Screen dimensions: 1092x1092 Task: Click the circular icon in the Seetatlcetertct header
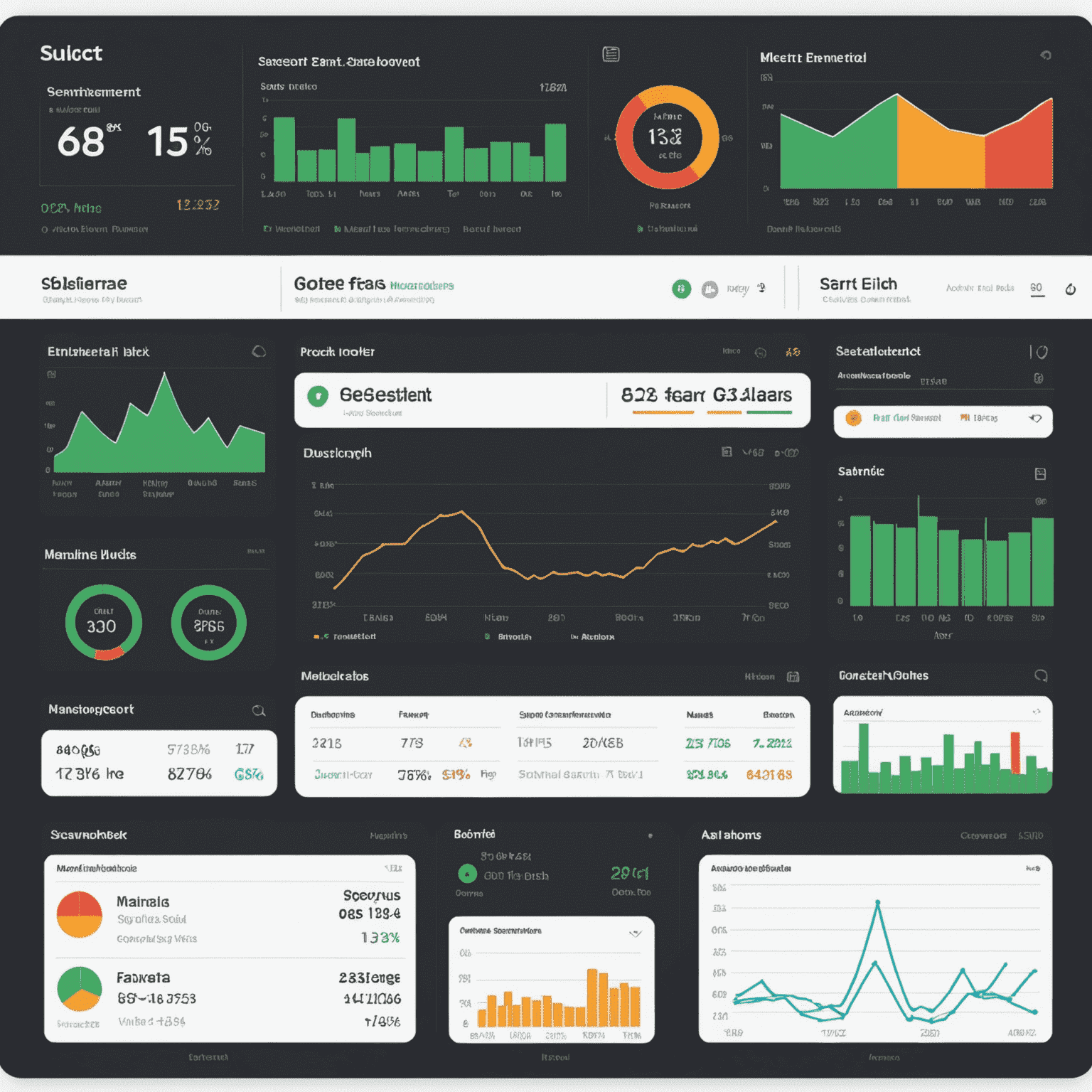[1042, 352]
